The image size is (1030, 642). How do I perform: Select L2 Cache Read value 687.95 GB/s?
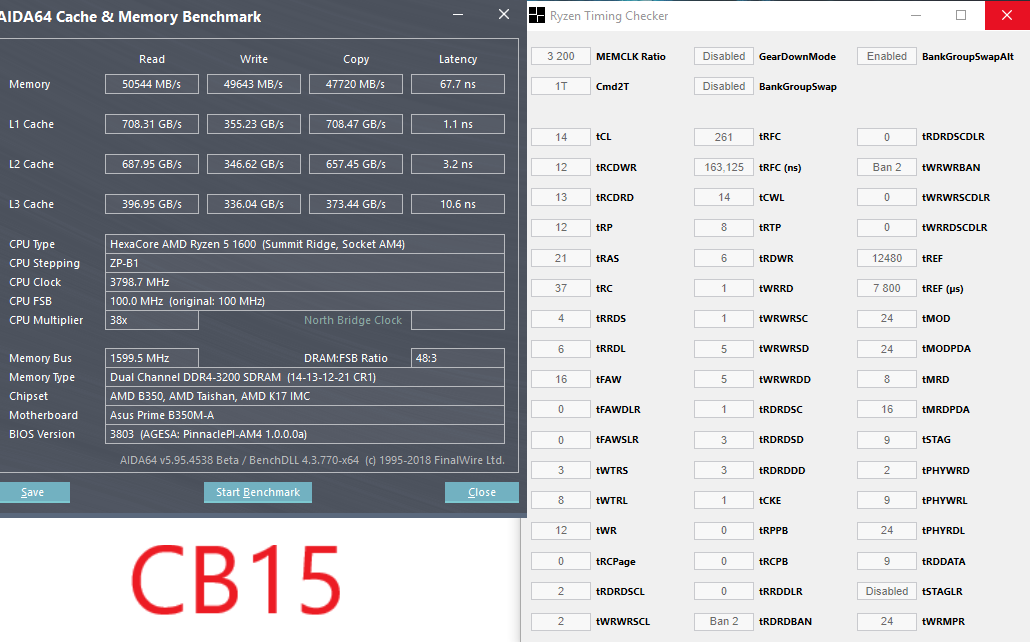point(152,164)
